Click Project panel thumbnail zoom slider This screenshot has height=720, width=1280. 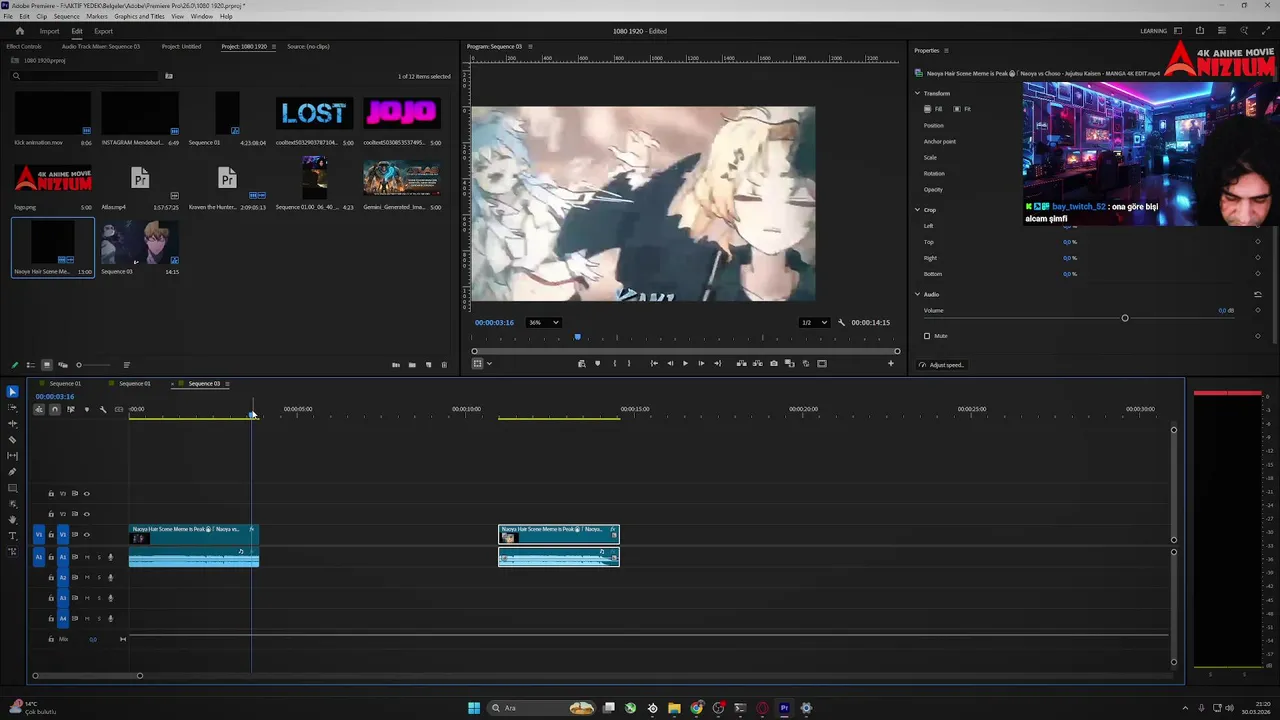(x=79, y=365)
